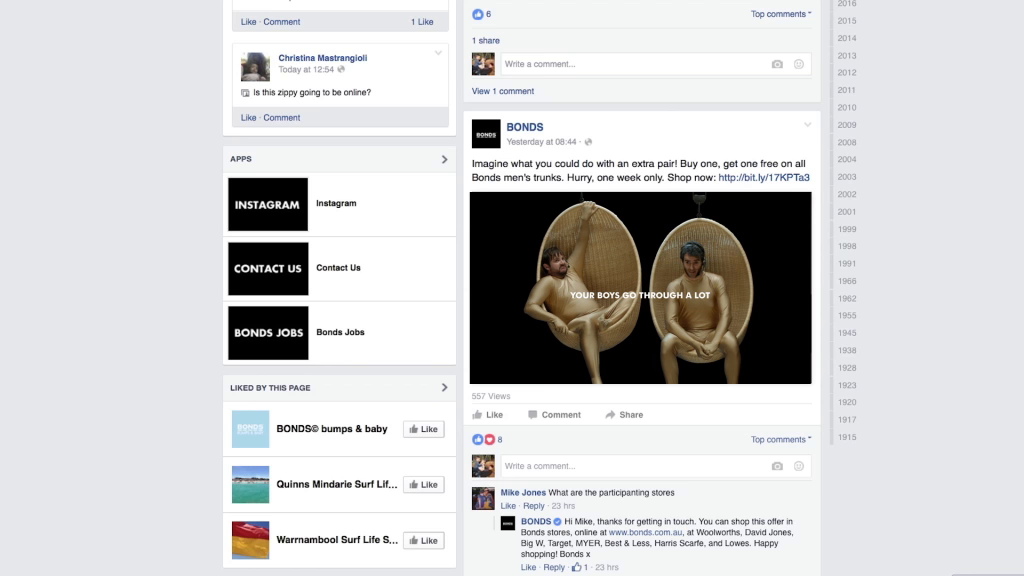
Task: Click 1 Like count on top visitor post
Action: pos(422,22)
